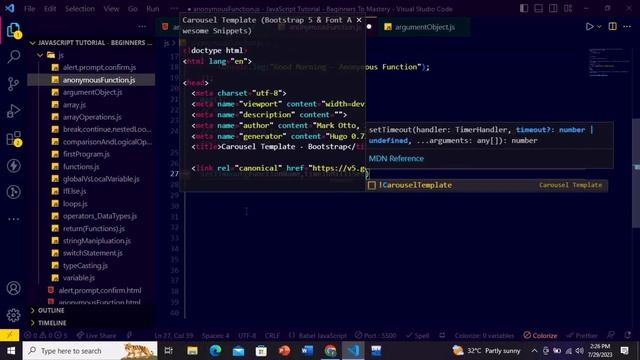Open the Run menu
This screenshot has height=360, width=640.
point(153,9)
